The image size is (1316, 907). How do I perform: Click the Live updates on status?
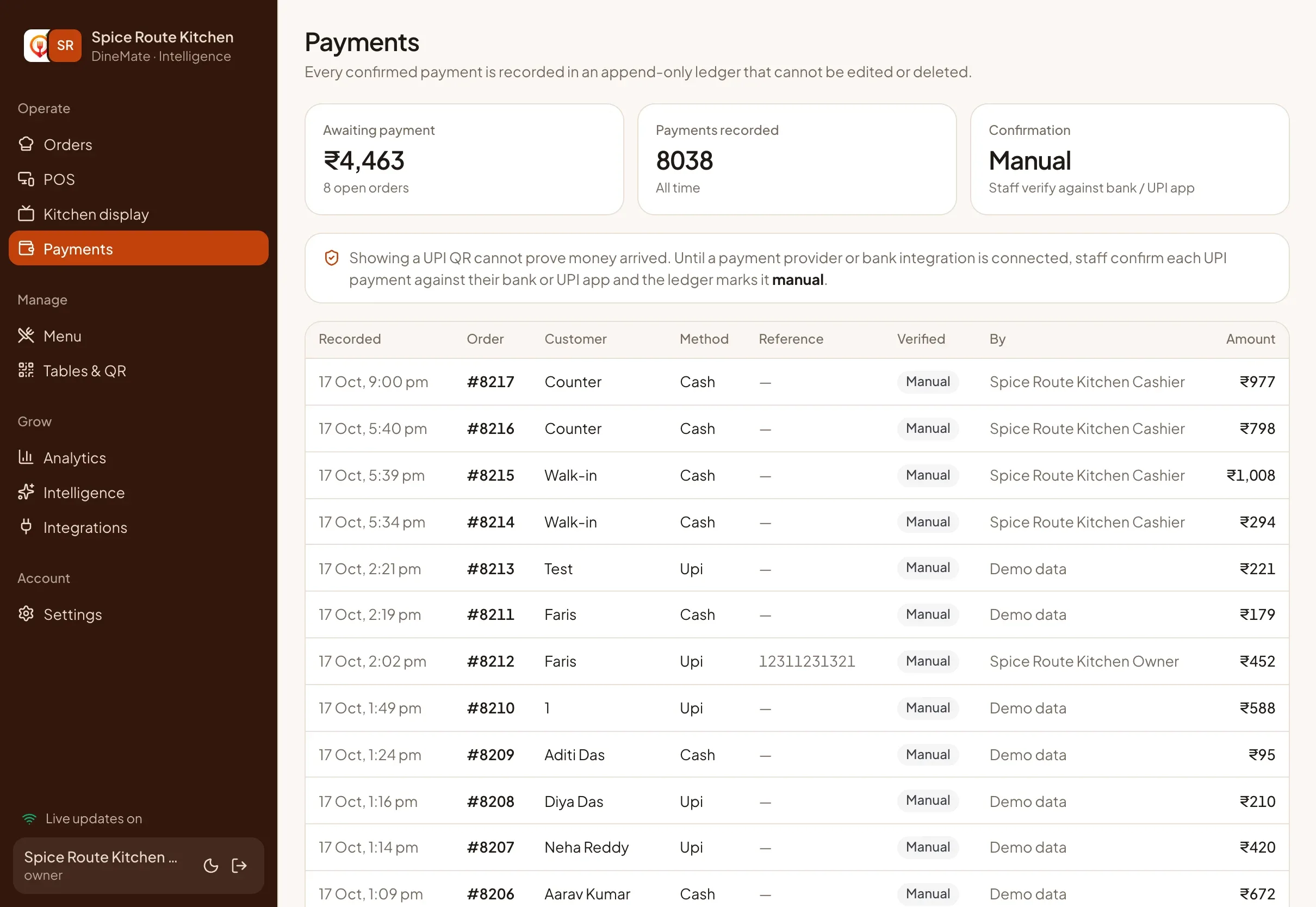[x=82, y=818]
